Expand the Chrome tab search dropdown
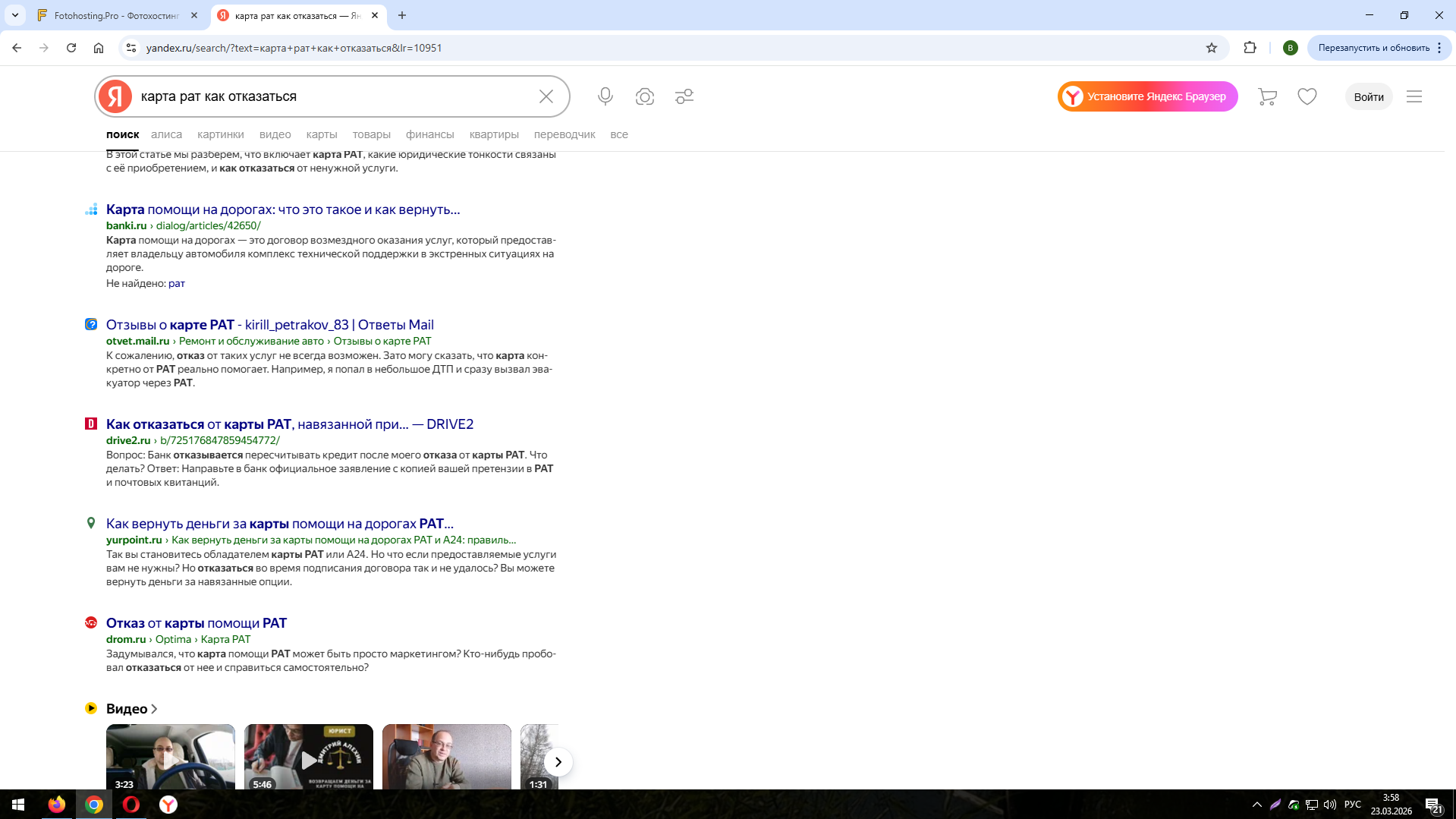The width and height of the screenshot is (1456, 819). [x=15, y=15]
